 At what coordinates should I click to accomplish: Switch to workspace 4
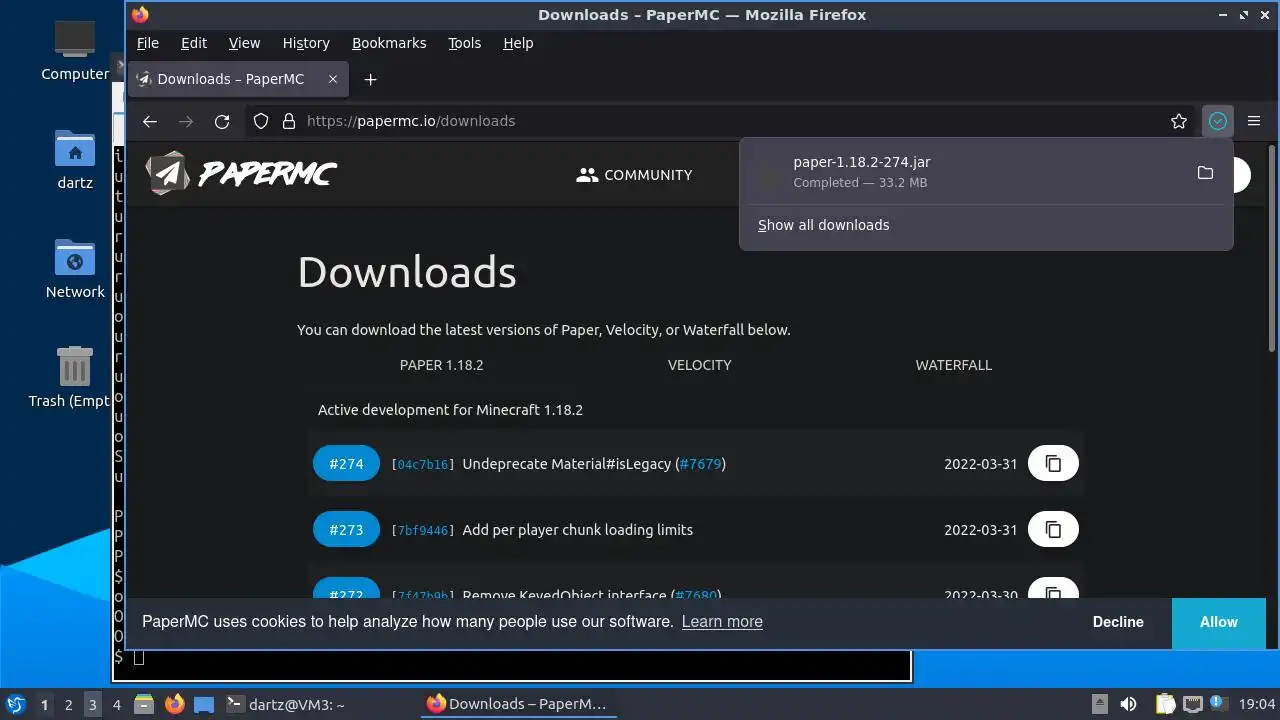pyautogui.click(x=116, y=704)
